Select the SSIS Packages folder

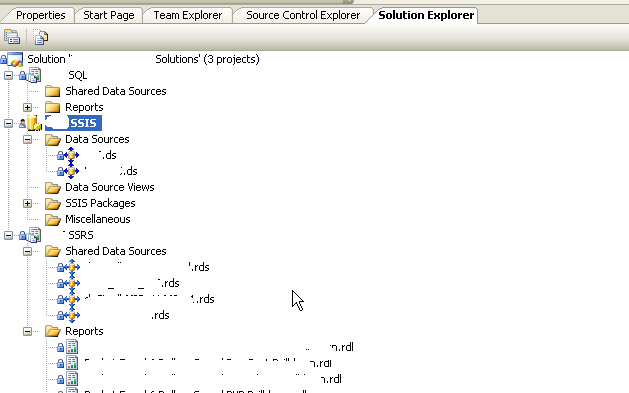pyautogui.click(x=100, y=203)
